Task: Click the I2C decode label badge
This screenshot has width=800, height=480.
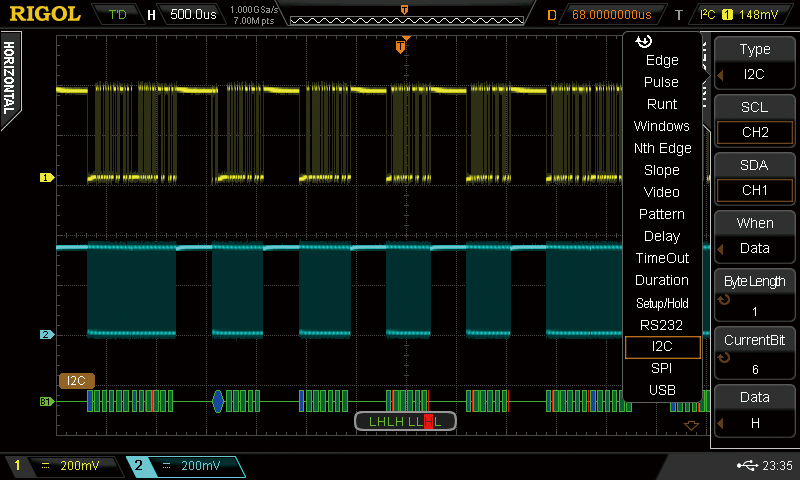Action: tap(77, 381)
